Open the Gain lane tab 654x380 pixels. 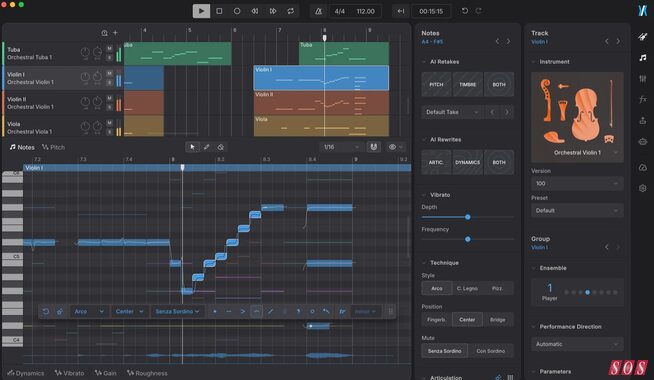pos(106,373)
